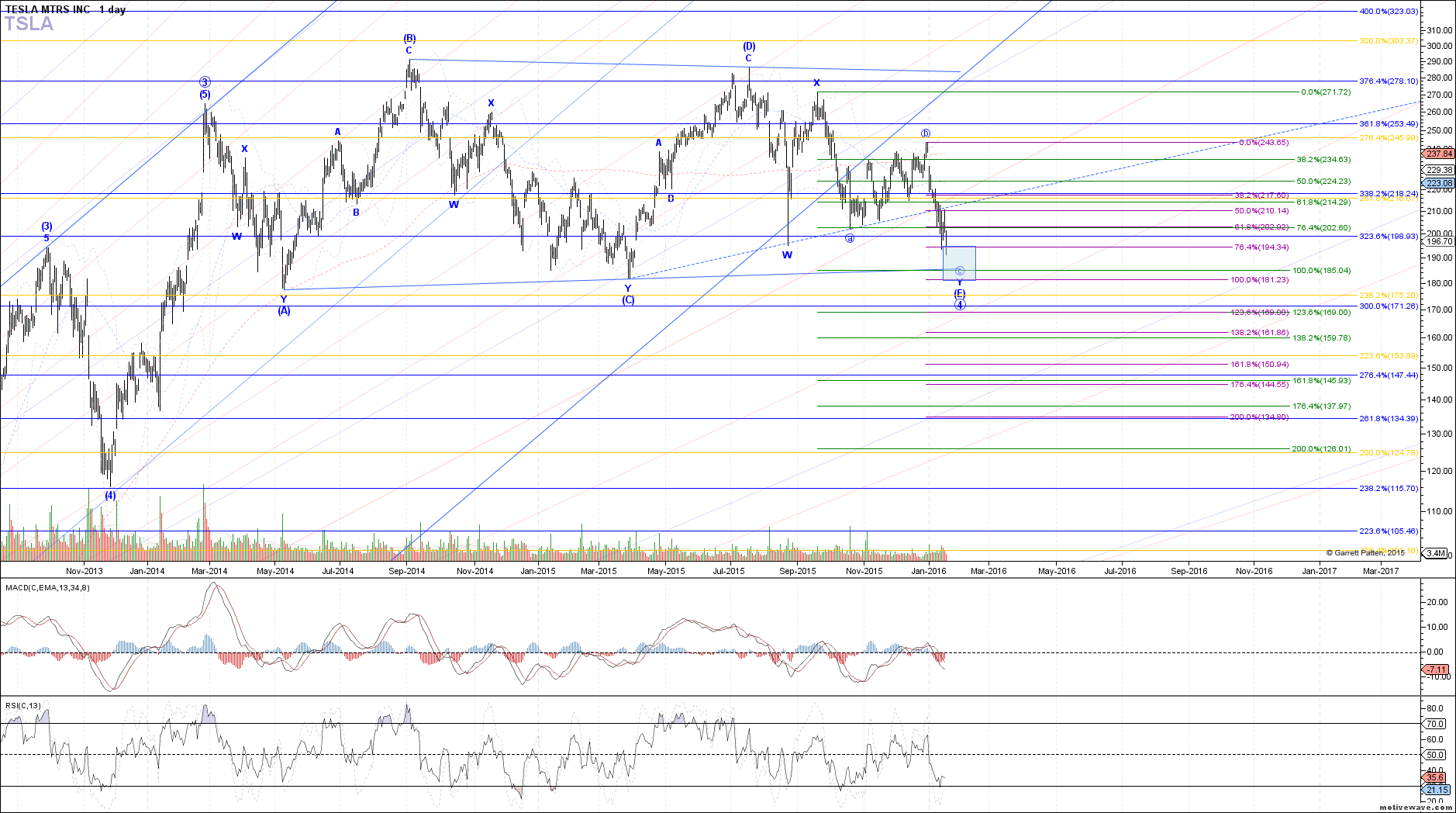Click the yellow 300.0%(303.37) level label

coord(1389,40)
